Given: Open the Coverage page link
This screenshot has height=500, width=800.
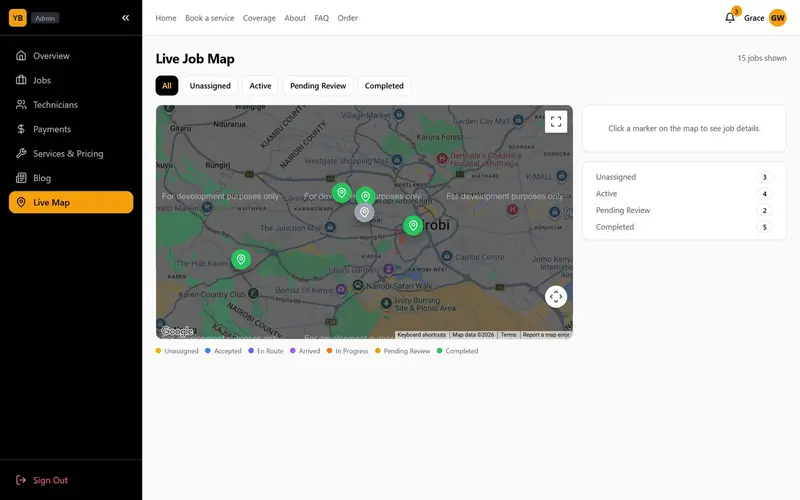Looking at the screenshot, I should tap(259, 18).
